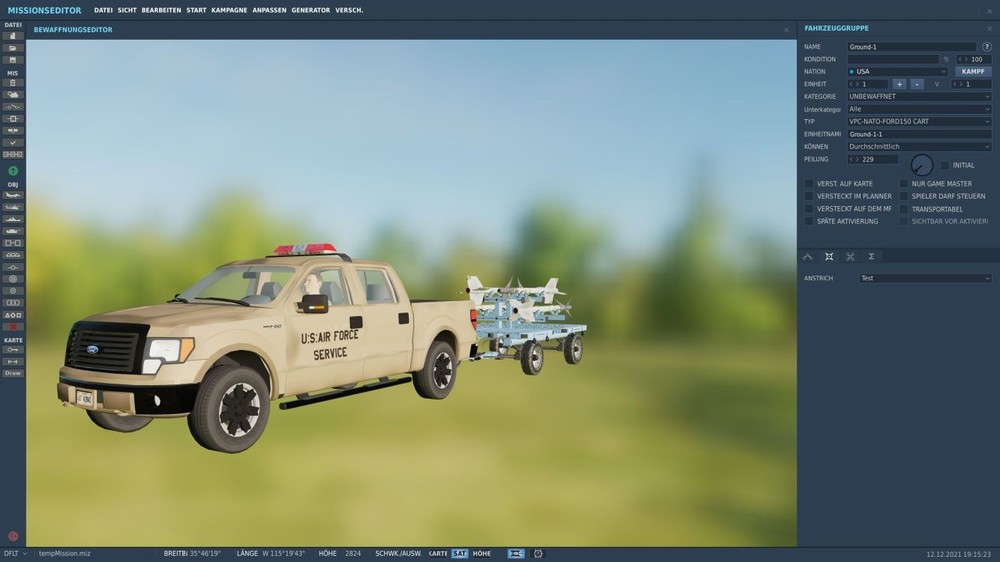1000x562 pixels.
Task: Open the START menu
Action: click(x=196, y=10)
